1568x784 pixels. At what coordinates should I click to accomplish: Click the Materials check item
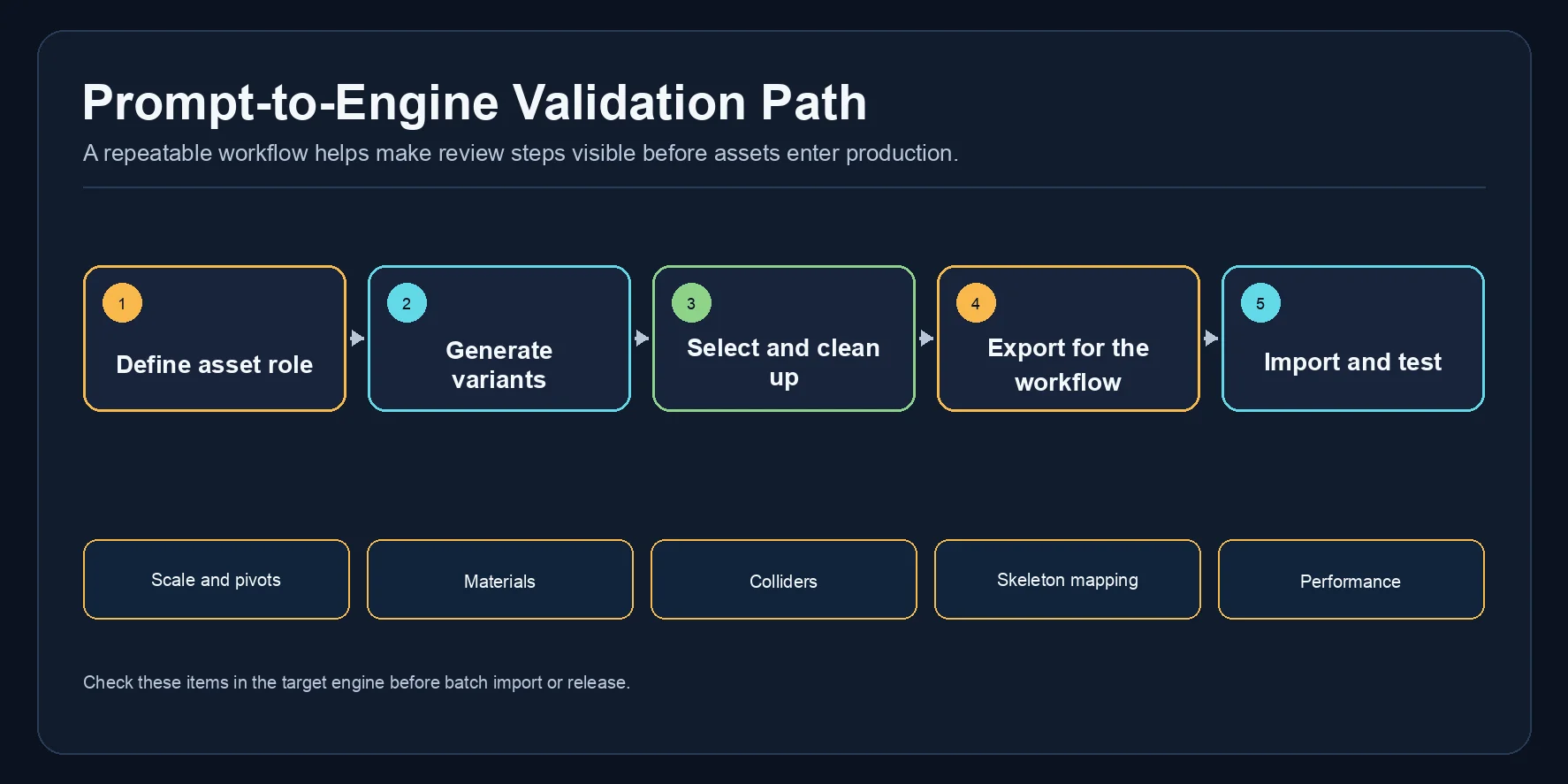coord(500,580)
